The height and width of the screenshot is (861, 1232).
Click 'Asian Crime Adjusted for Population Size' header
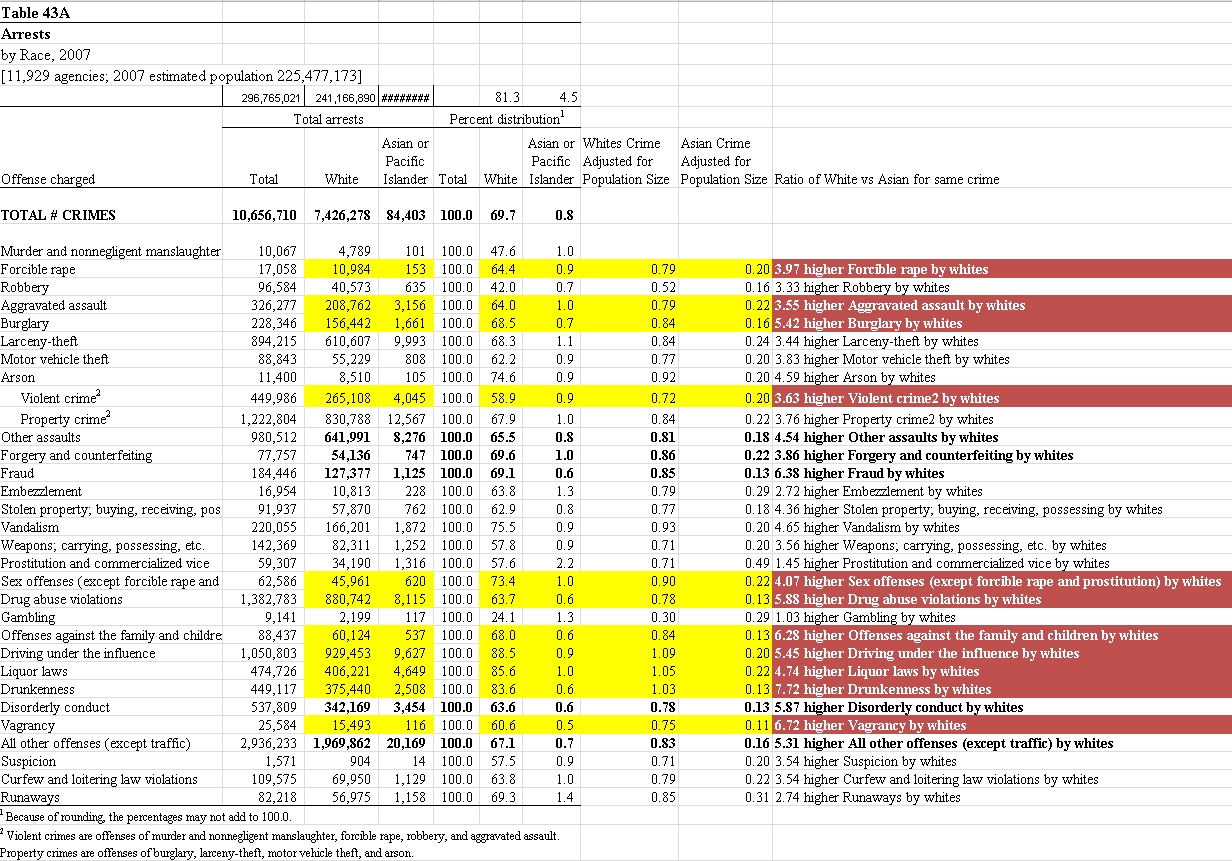click(724, 161)
